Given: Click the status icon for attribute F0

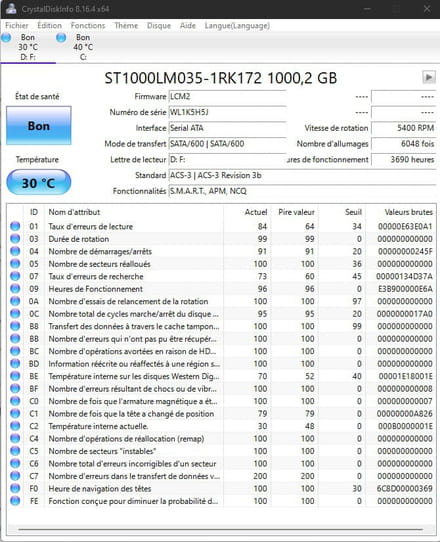Looking at the screenshot, I should (x=15, y=488).
